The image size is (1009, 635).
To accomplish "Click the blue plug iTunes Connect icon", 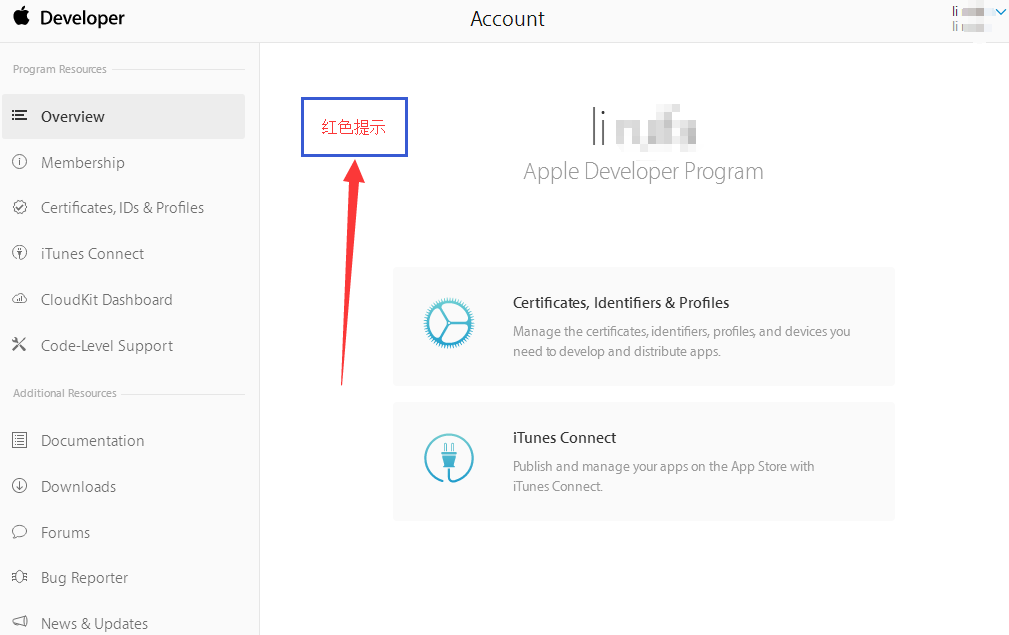I will (449, 458).
